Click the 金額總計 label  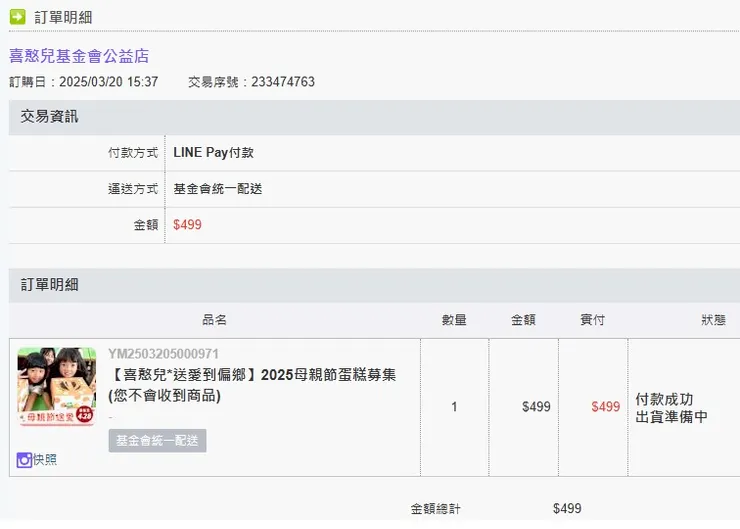[x=435, y=509]
